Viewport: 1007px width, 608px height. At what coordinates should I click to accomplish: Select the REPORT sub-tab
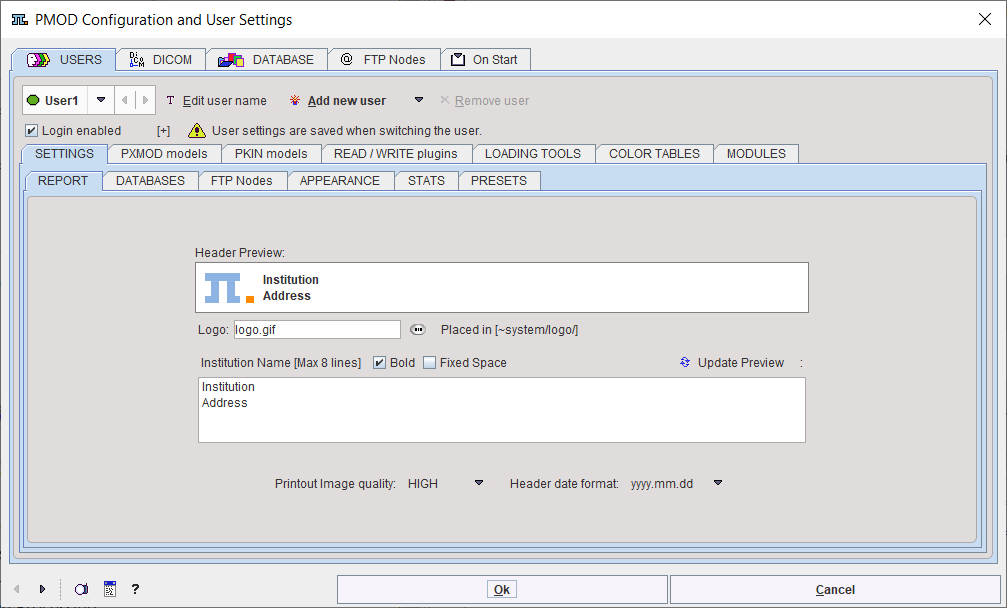tap(63, 181)
